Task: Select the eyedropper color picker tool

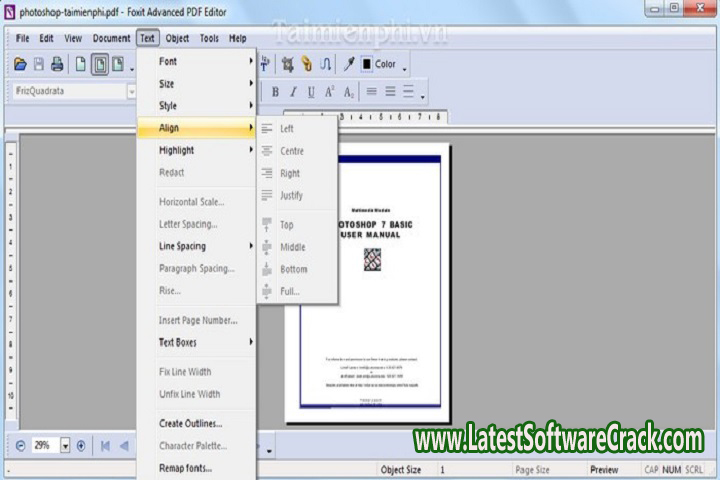Action: [349, 64]
